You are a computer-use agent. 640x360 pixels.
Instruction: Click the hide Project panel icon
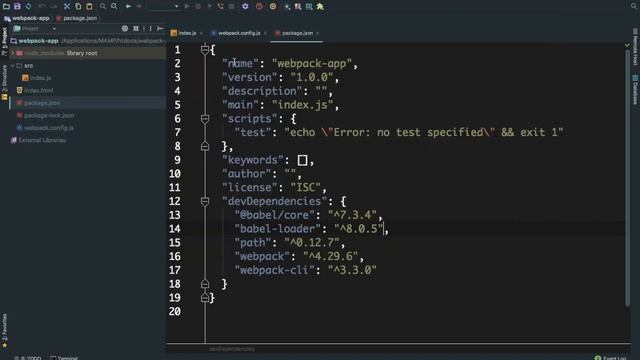(160, 29)
